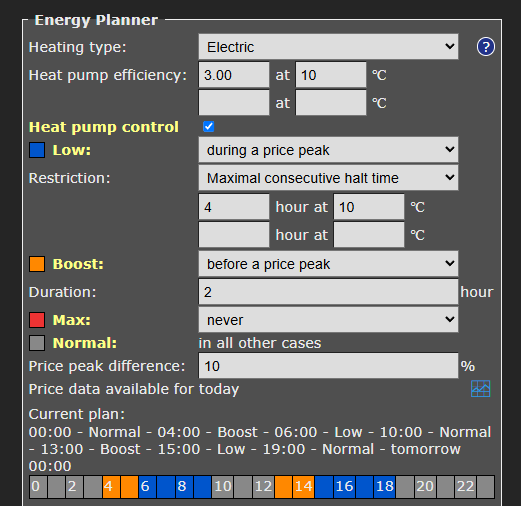Click hour 2 cell in plan timeline

pos(74,487)
